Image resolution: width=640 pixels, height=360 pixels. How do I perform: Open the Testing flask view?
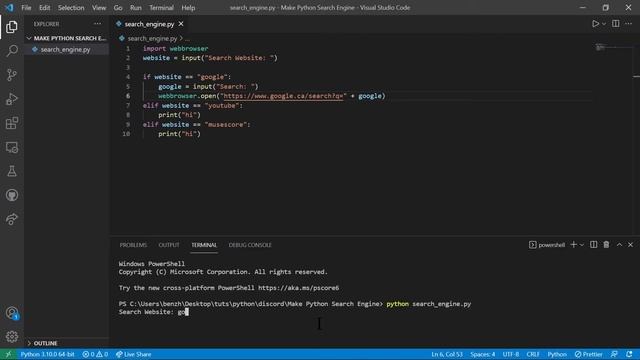[x=11, y=171]
